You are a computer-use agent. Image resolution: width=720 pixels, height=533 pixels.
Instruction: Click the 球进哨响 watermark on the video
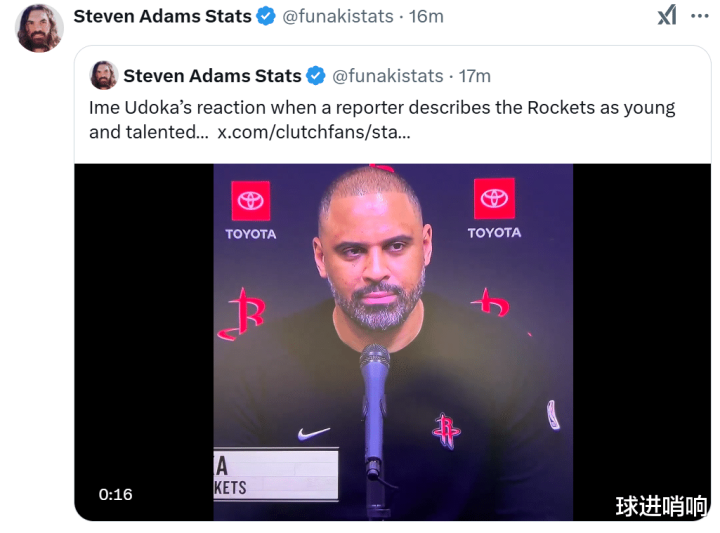tap(661, 506)
